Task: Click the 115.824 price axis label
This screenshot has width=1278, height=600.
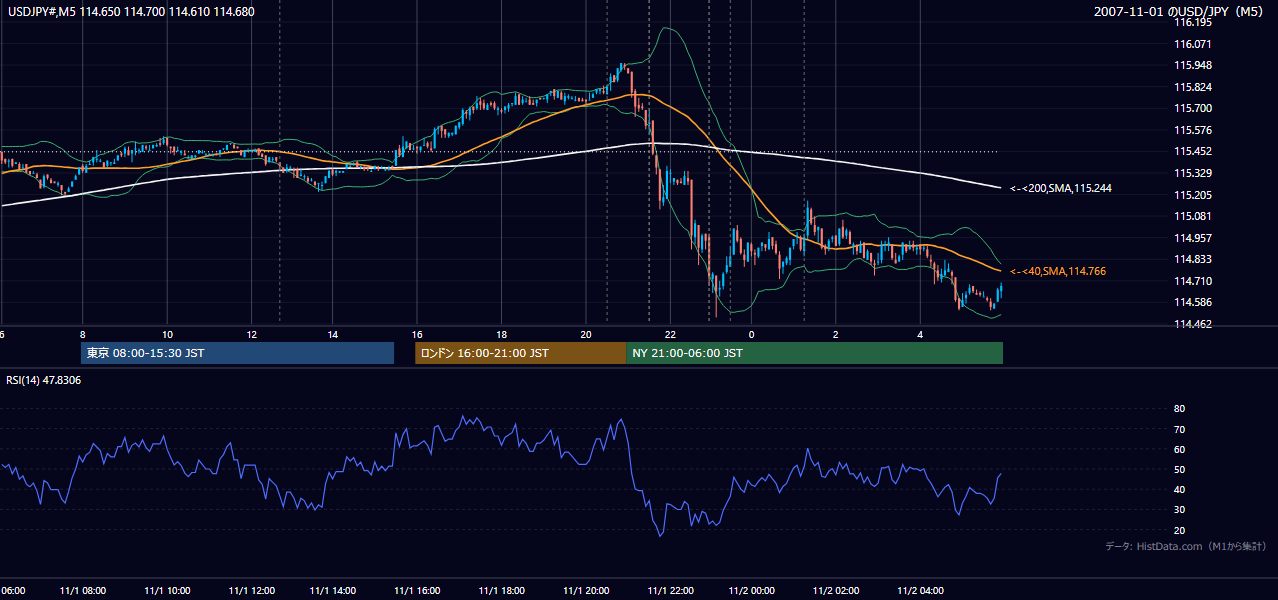Action: point(1193,87)
